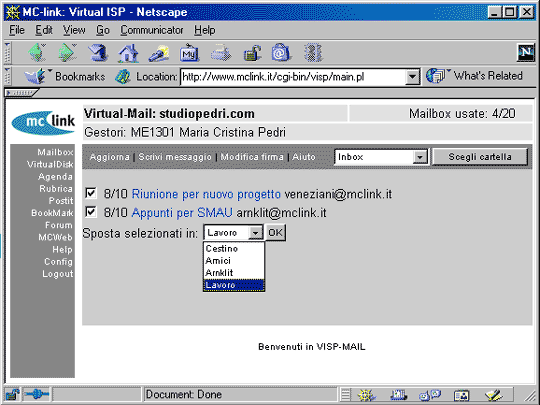Open Mailbox in the sidebar
540x405 pixels.
coord(55,152)
